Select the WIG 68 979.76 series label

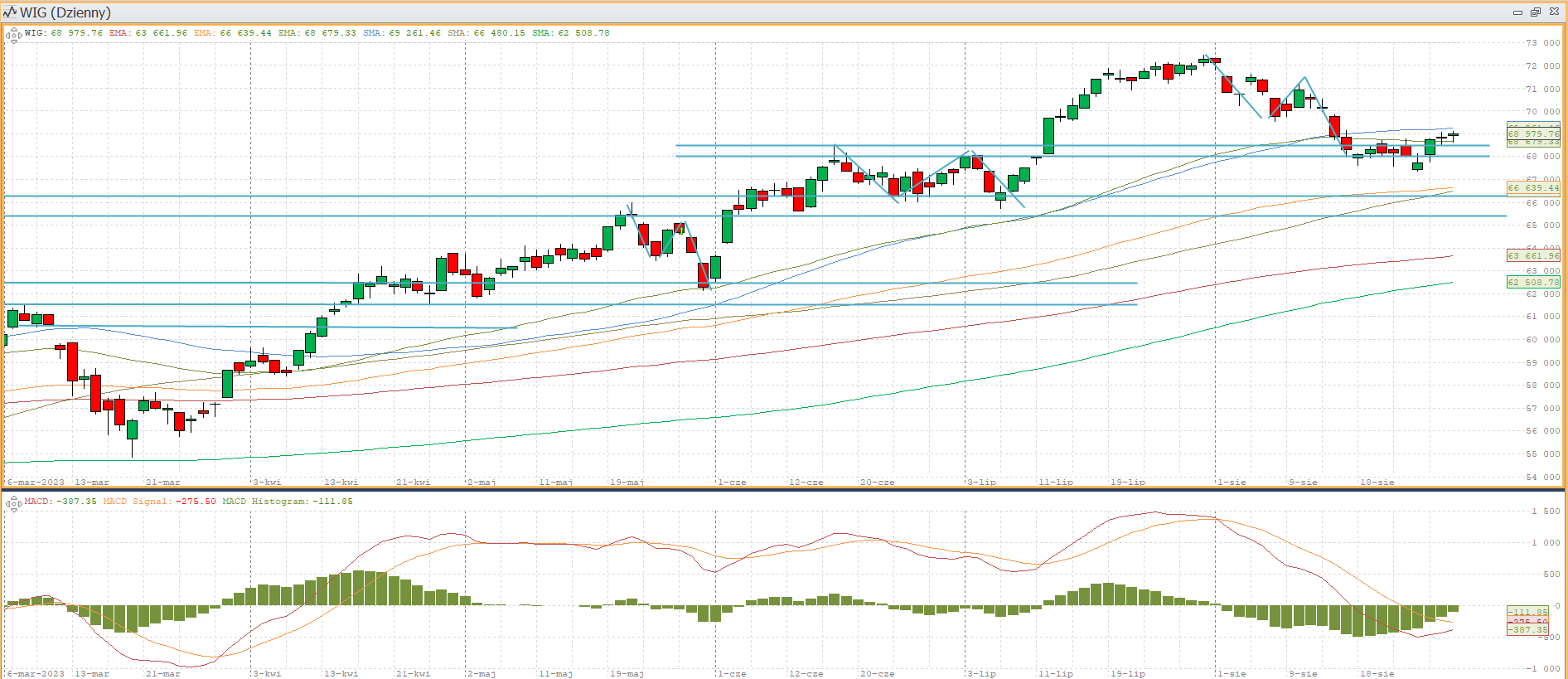[64, 33]
